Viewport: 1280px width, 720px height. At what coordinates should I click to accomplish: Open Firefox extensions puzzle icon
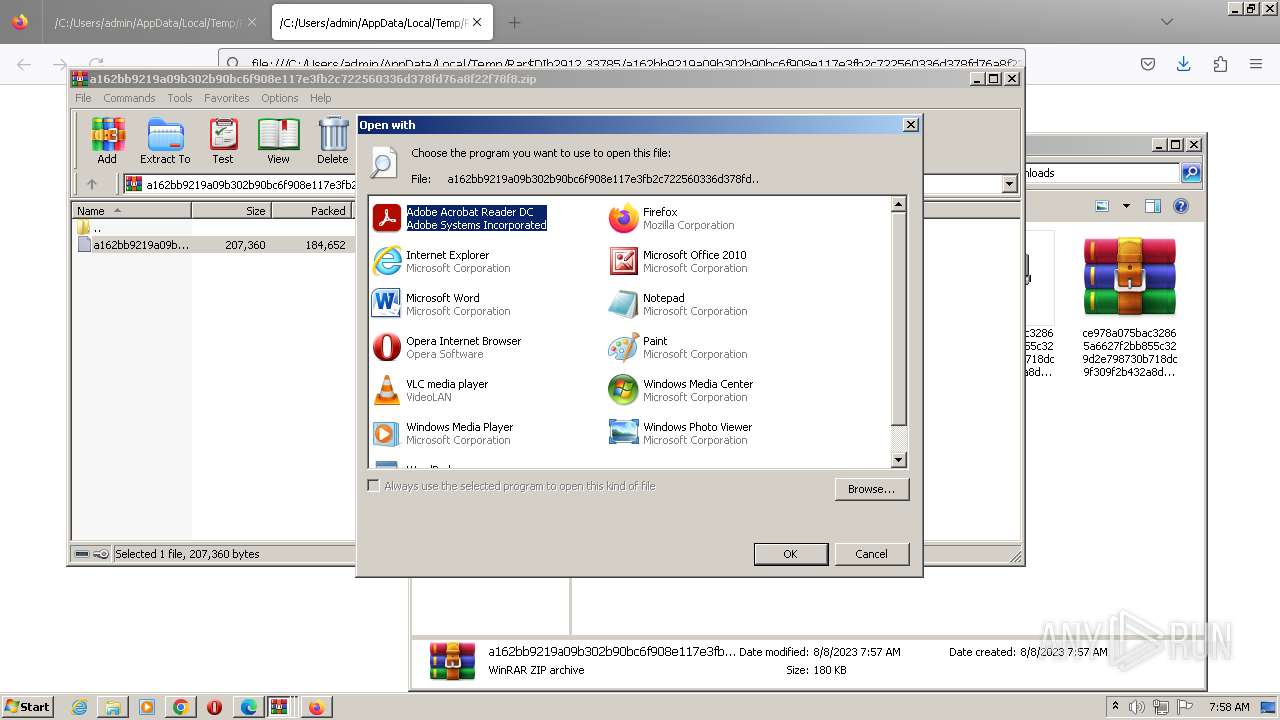1220,64
